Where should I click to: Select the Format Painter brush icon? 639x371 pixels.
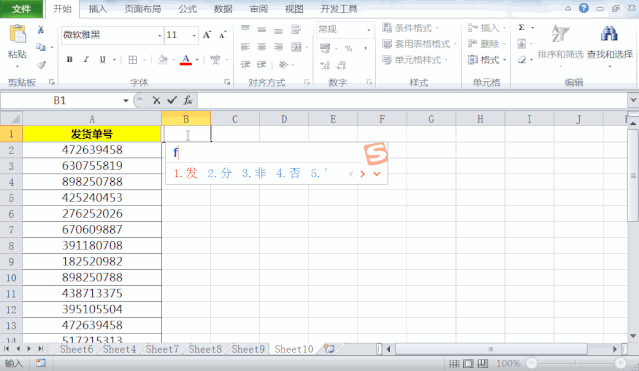coord(41,65)
